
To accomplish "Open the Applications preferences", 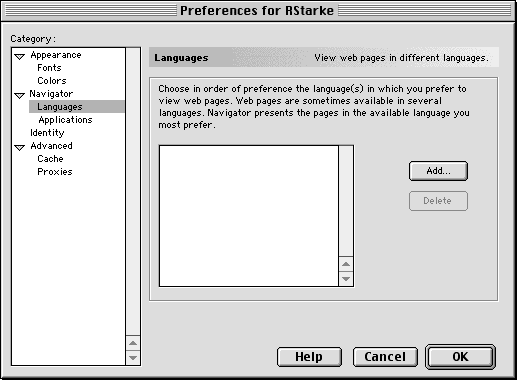I will pos(65,120).
